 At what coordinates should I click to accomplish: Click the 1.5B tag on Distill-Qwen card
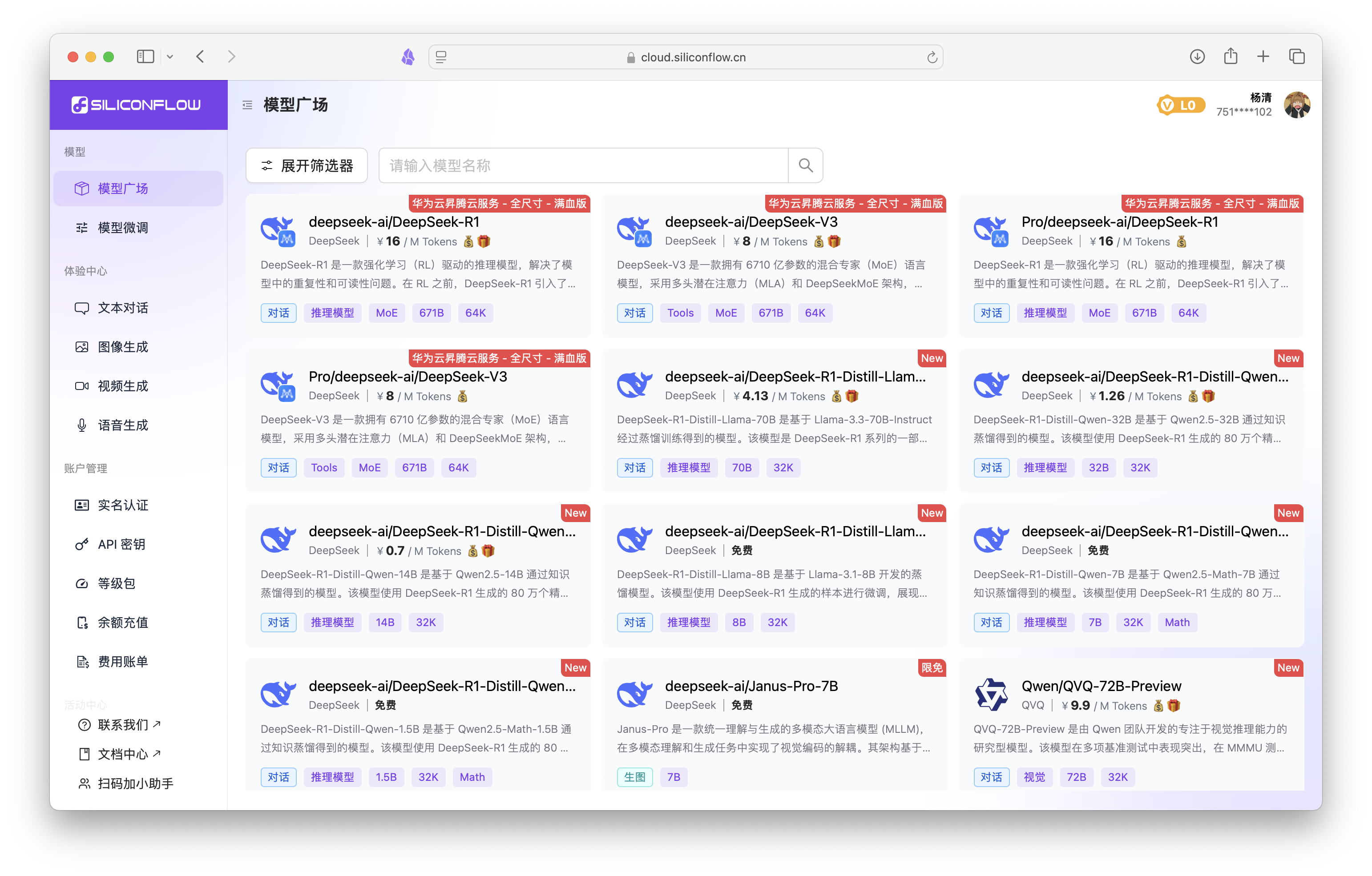pyautogui.click(x=386, y=777)
